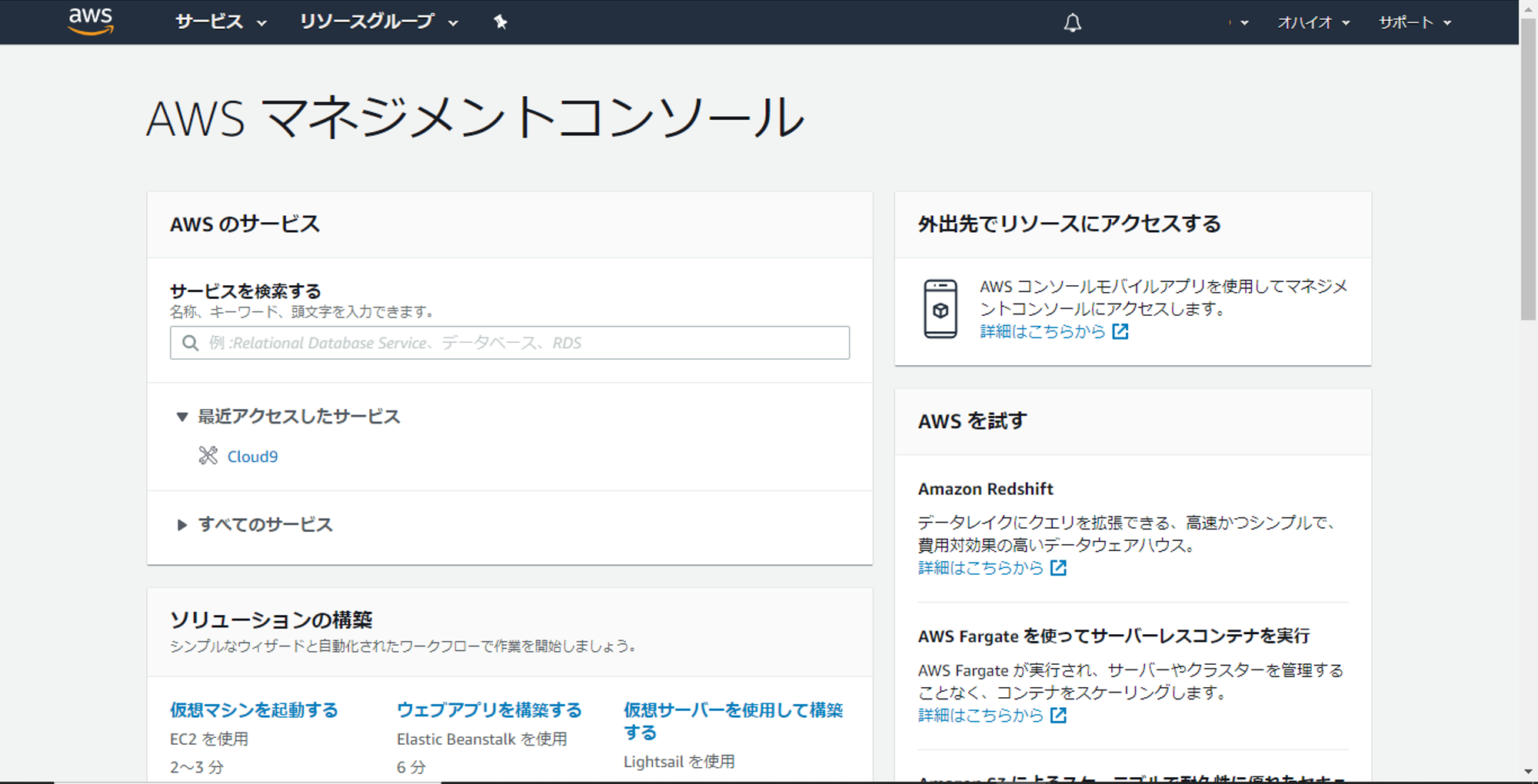Screen dimensions: 1538x784
Task: Click the Lightsail を使用 text
Action: (679, 762)
